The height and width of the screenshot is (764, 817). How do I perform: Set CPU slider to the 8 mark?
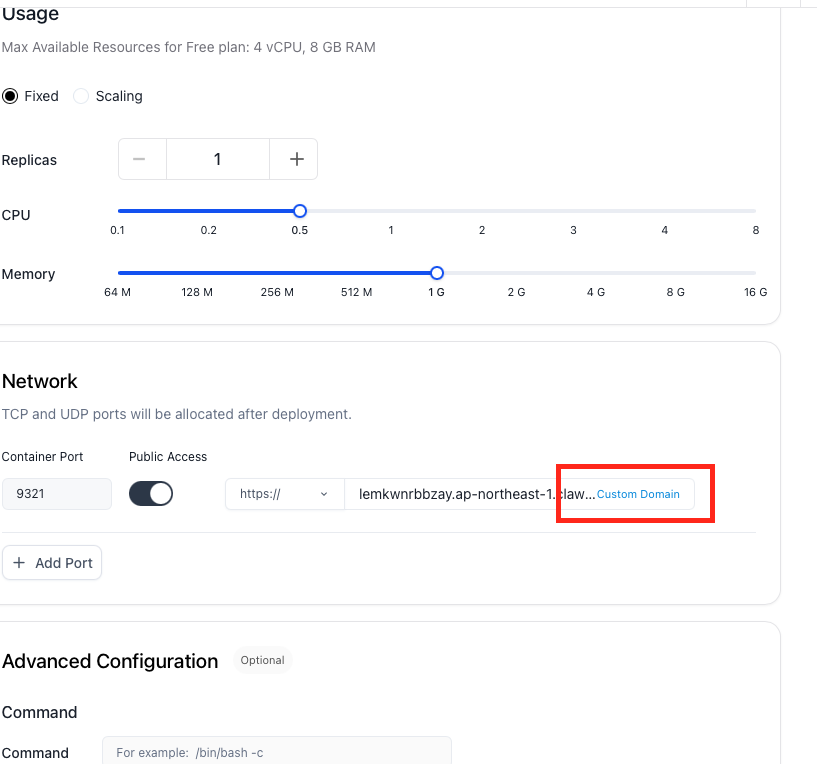[755, 211]
